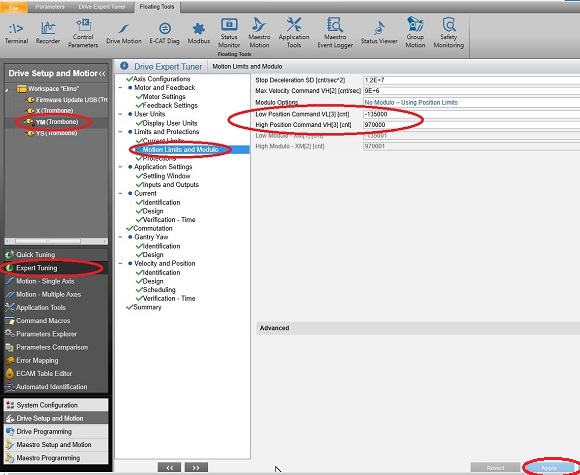The height and width of the screenshot is (475, 580).
Task: Click the Modbus icon
Action: tap(199, 33)
